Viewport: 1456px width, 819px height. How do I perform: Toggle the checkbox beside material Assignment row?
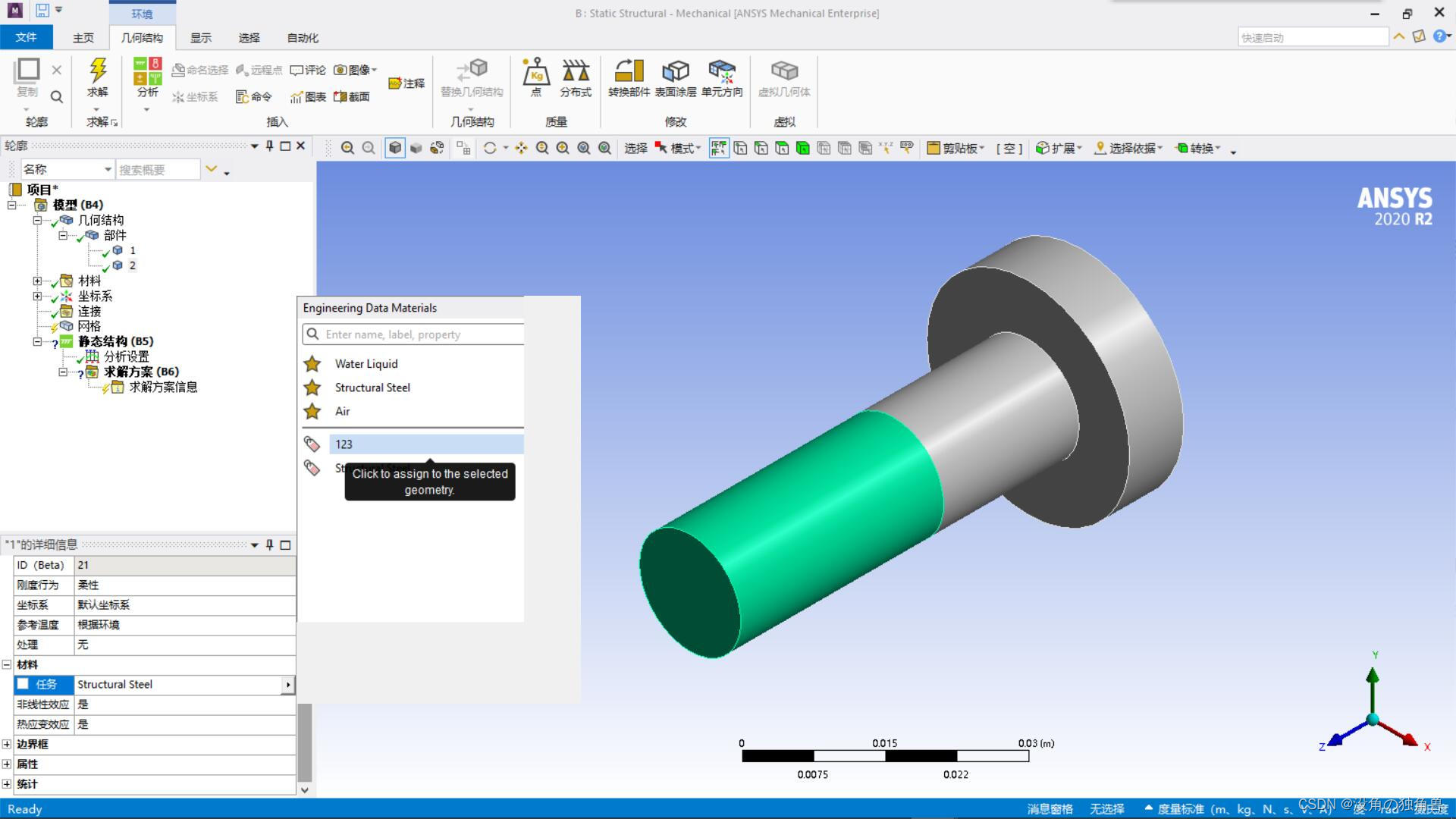pyautogui.click(x=24, y=684)
